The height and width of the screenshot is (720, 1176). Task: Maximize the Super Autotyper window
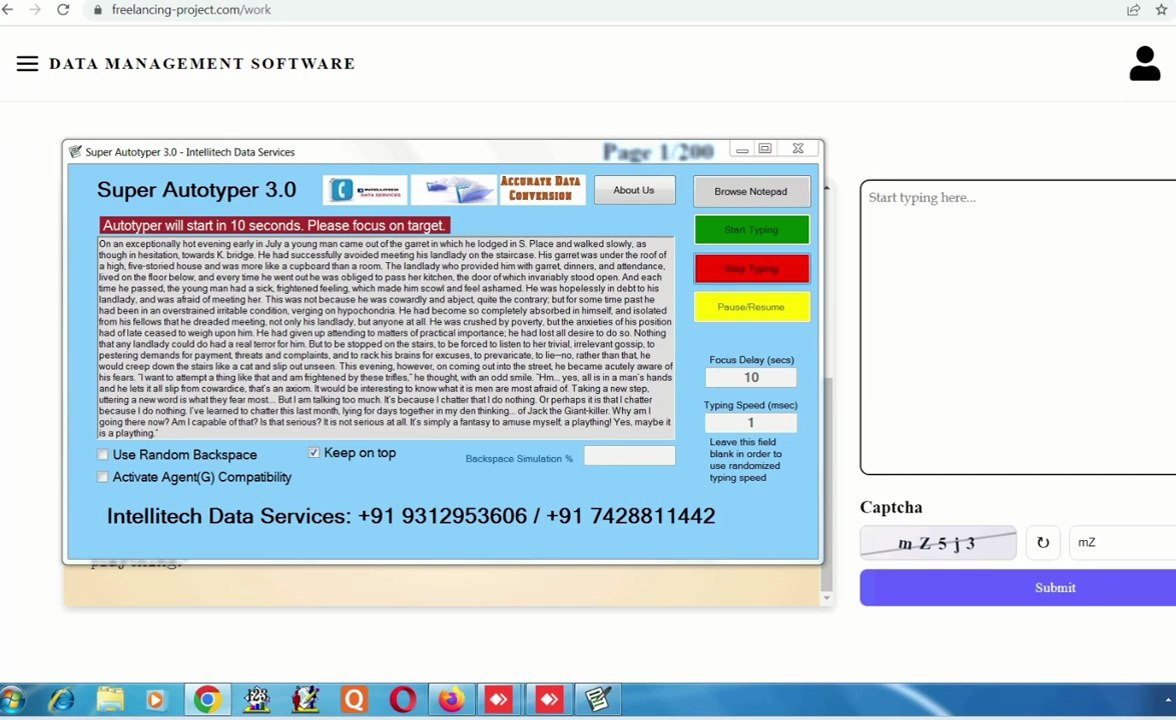coord(765,148)
